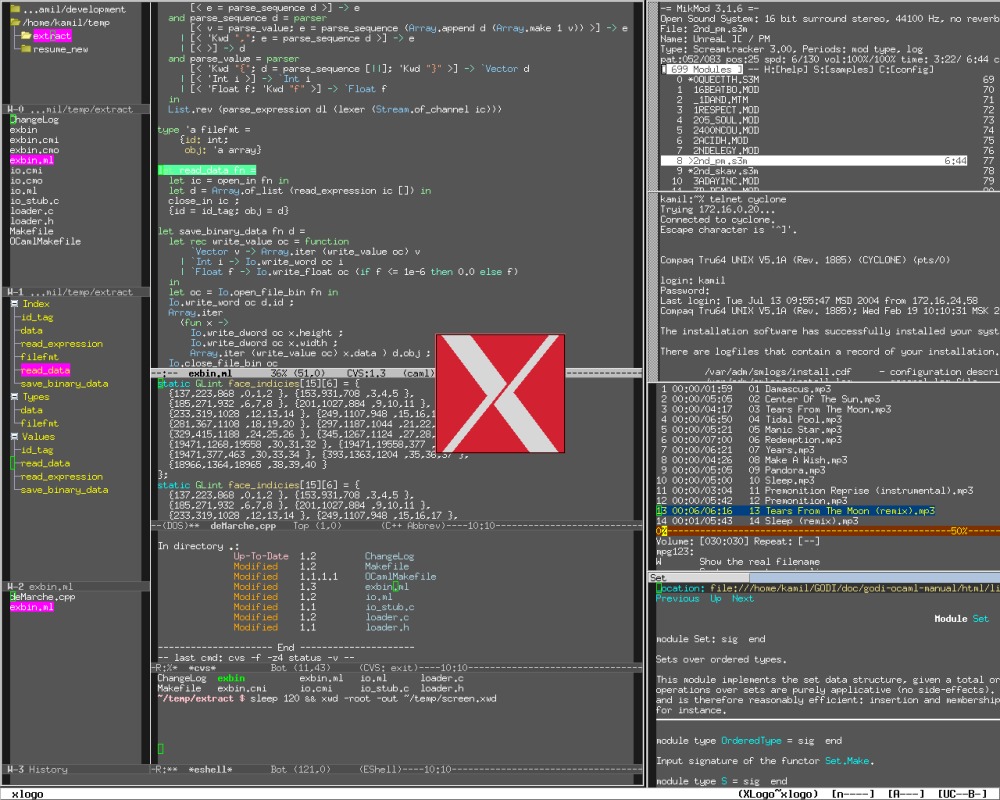The image size is (1000, 800).
Task: Follow the Next link in OCaml manual
Action: coord(742,598)
